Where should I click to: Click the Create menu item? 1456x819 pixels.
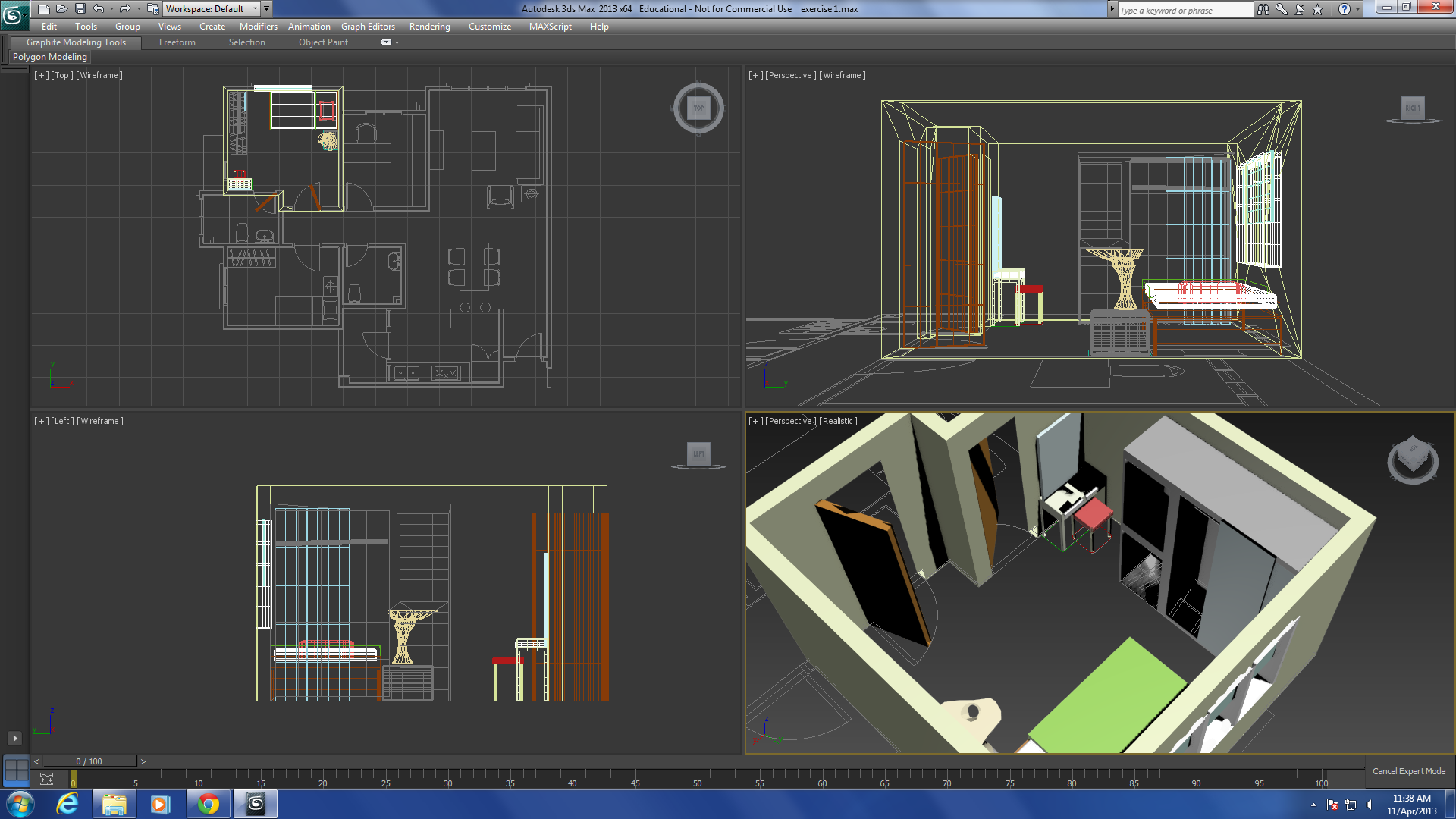click(x=213, y=27)
